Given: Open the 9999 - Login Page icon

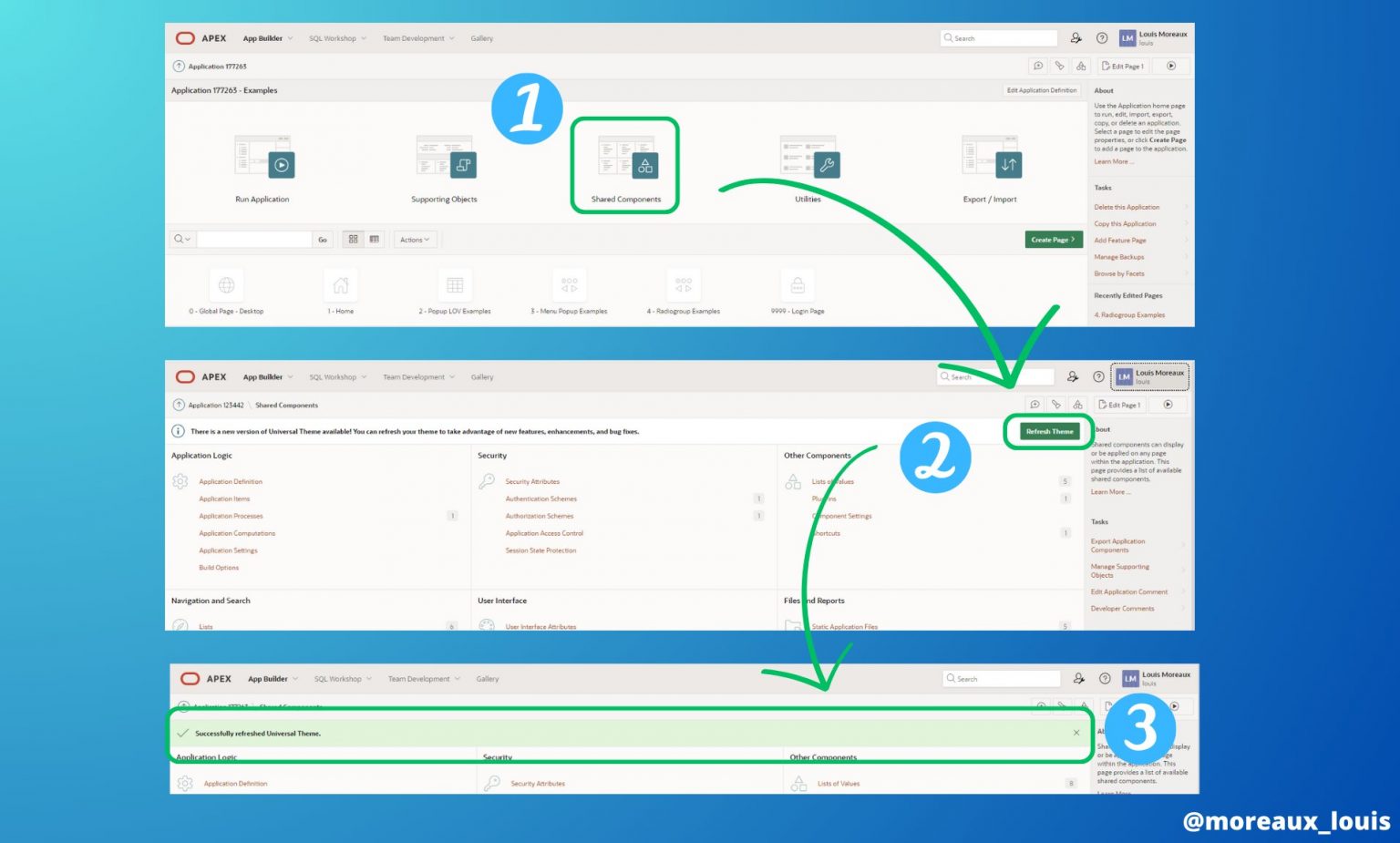Looking at the screenshot, I should (x=798, y=286).
